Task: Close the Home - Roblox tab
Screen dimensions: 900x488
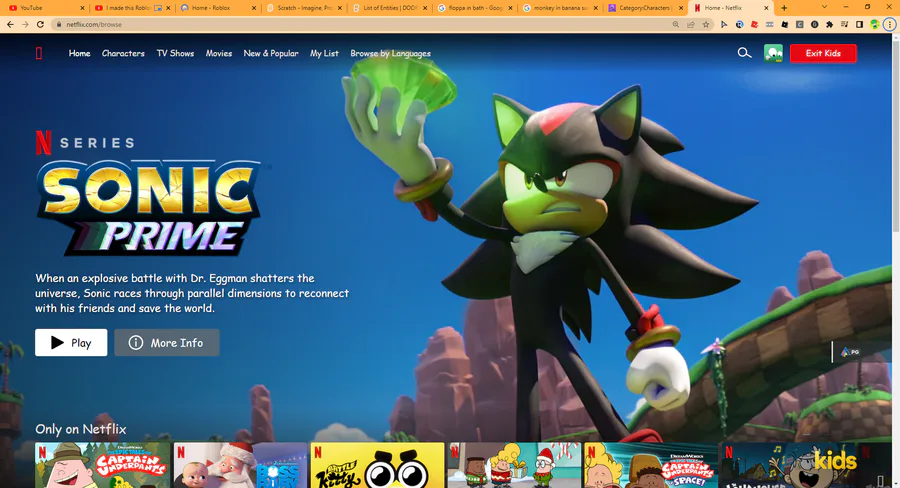Action: point(254,8)
